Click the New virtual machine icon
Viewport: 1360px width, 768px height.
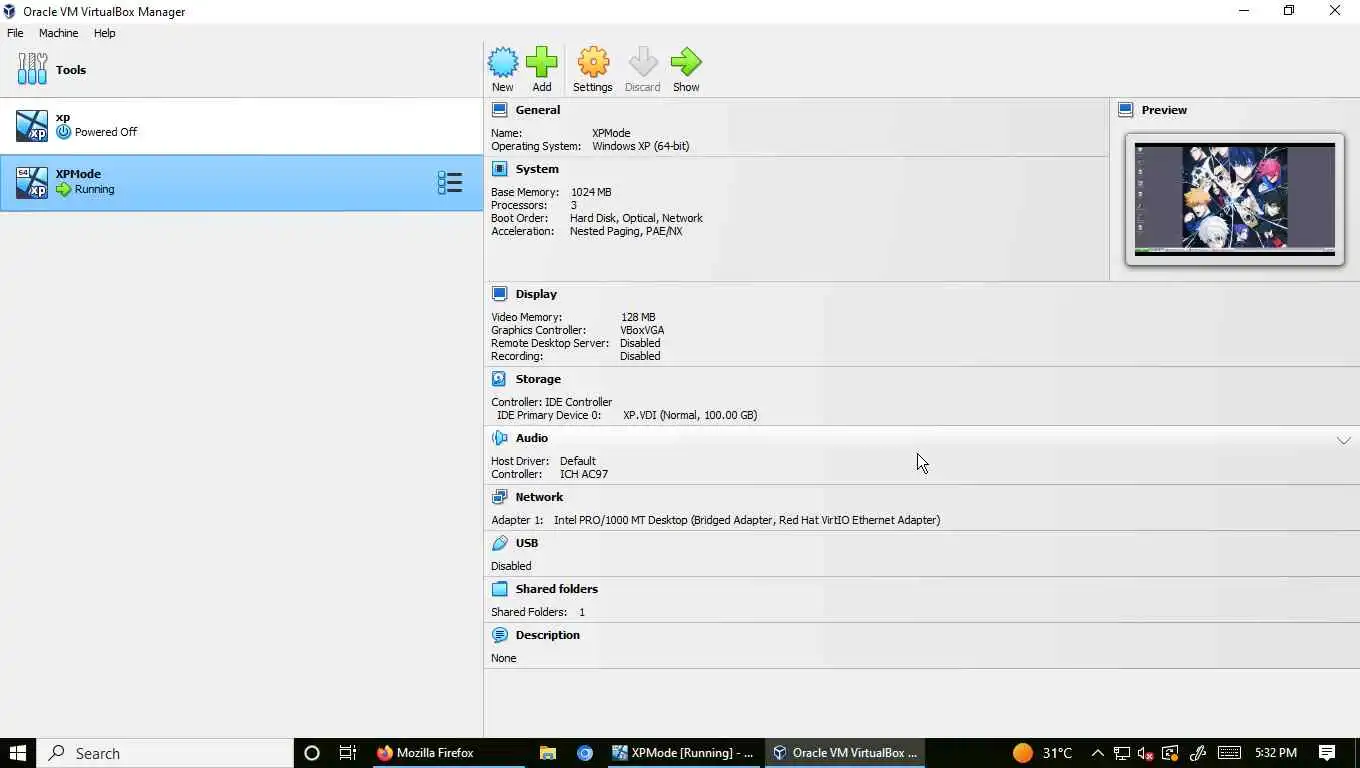[x=503, y=62]
